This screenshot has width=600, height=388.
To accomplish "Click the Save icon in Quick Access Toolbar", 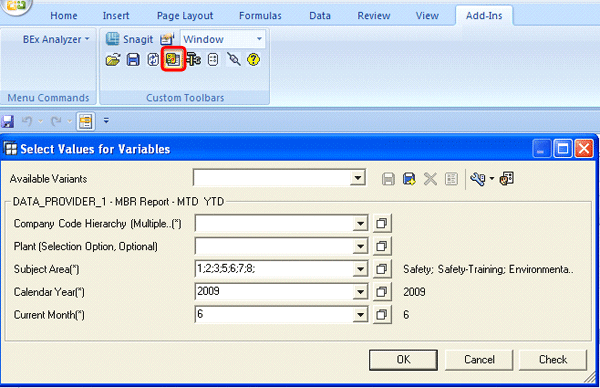I will point(7,122).
